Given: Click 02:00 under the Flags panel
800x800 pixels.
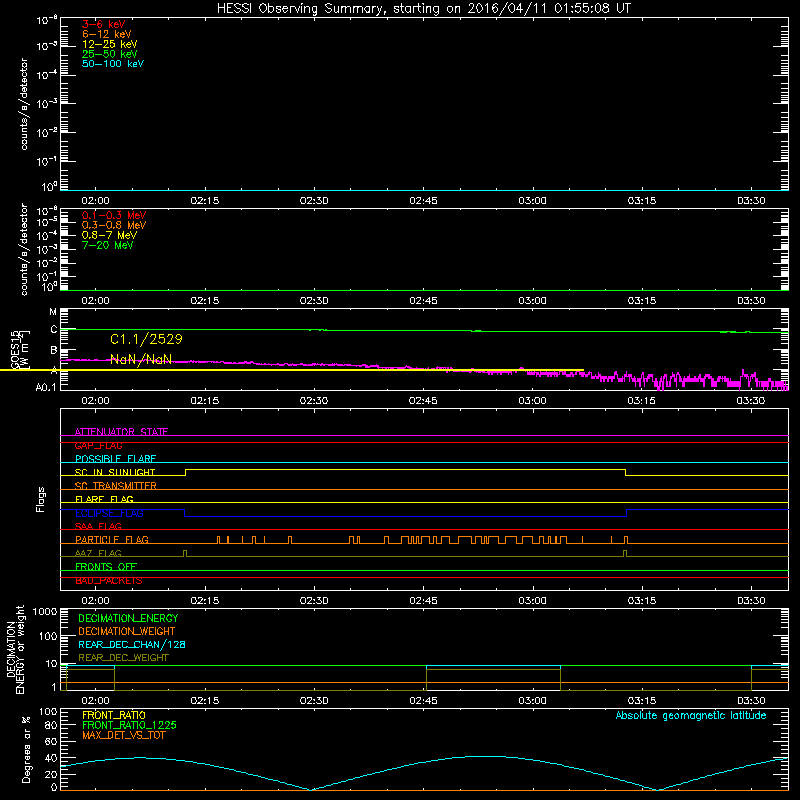Looking at the screenshot, I should click(x=95, y=601).
